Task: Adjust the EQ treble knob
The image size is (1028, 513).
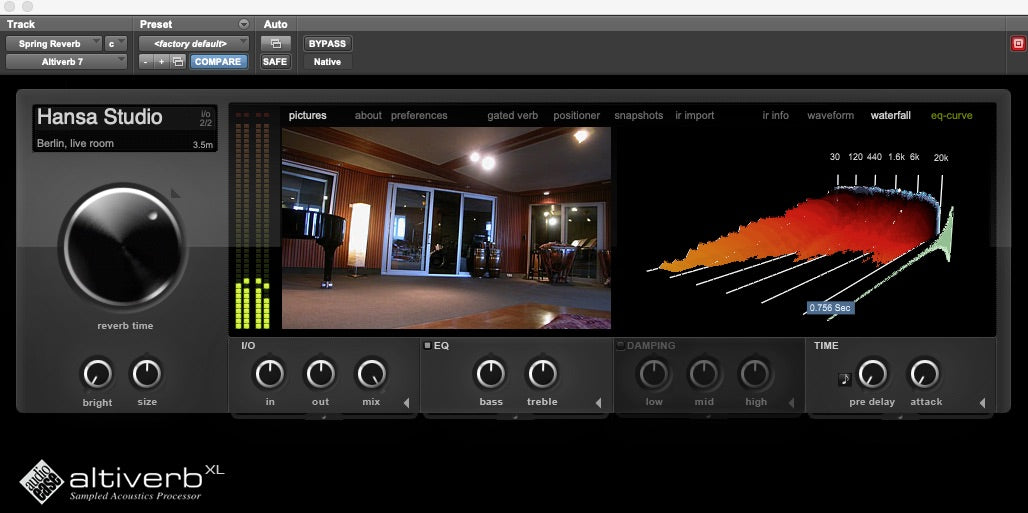Action: pyautogui.click(x=542, y=374)
